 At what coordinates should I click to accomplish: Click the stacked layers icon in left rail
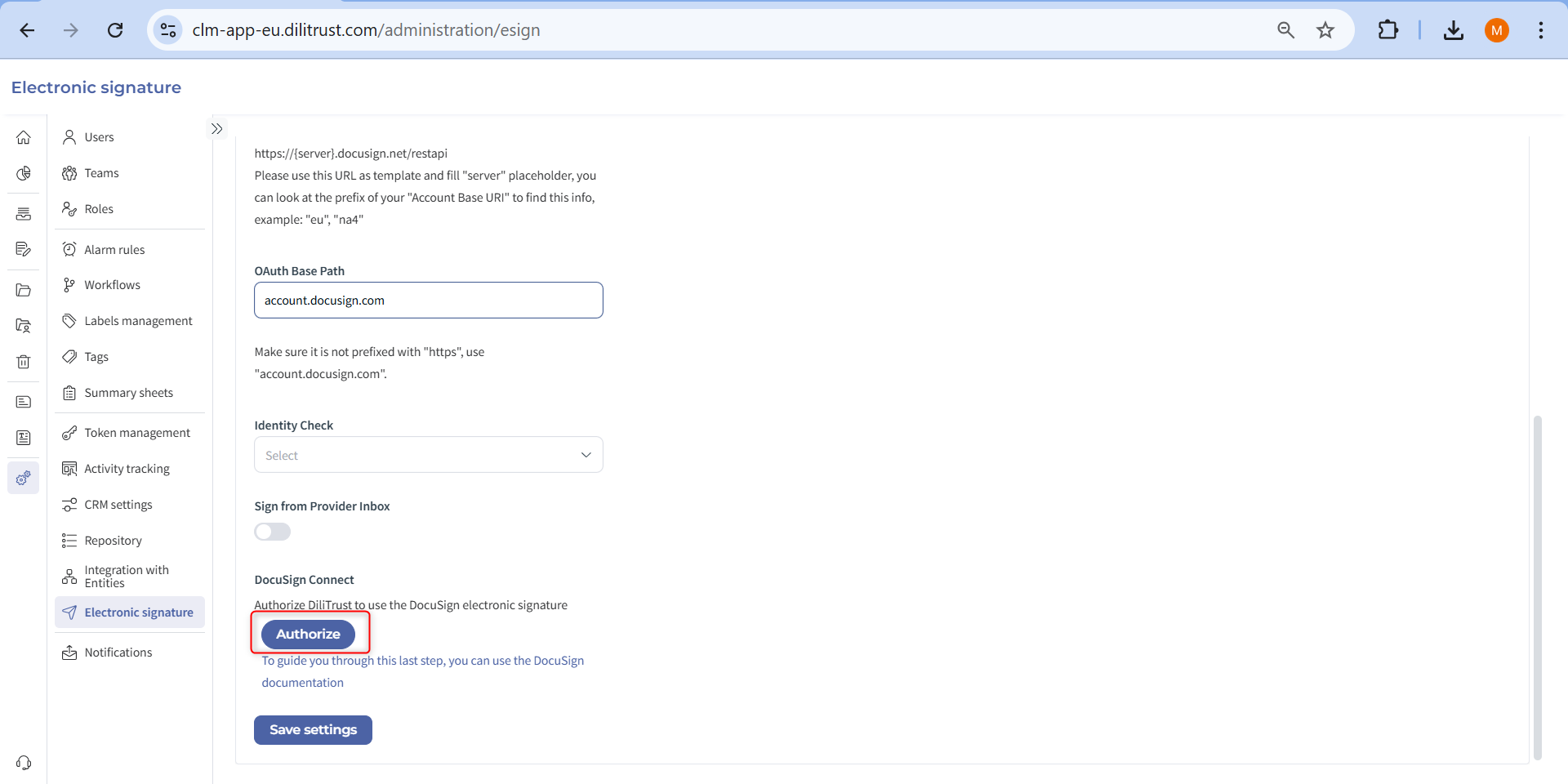point(24,214)
